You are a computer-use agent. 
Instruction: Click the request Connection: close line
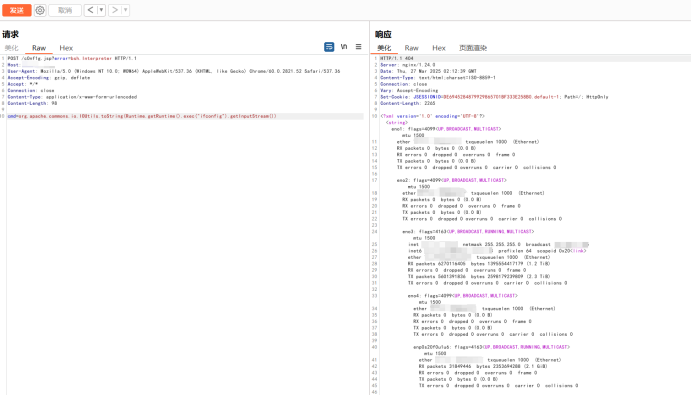(31, 90)
